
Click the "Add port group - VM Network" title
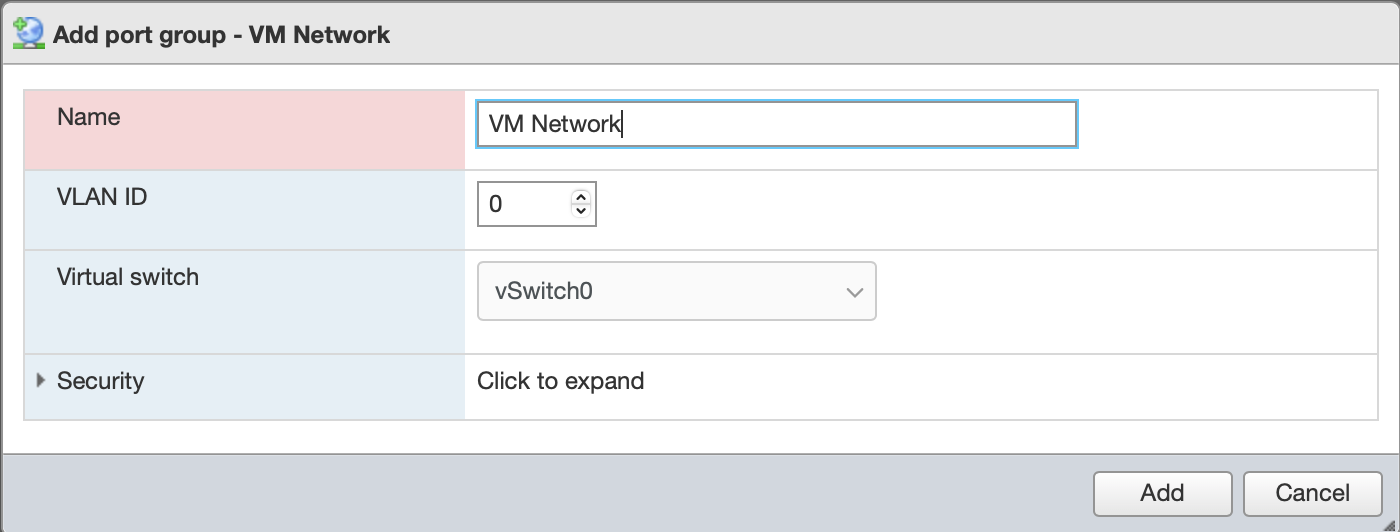221,35
